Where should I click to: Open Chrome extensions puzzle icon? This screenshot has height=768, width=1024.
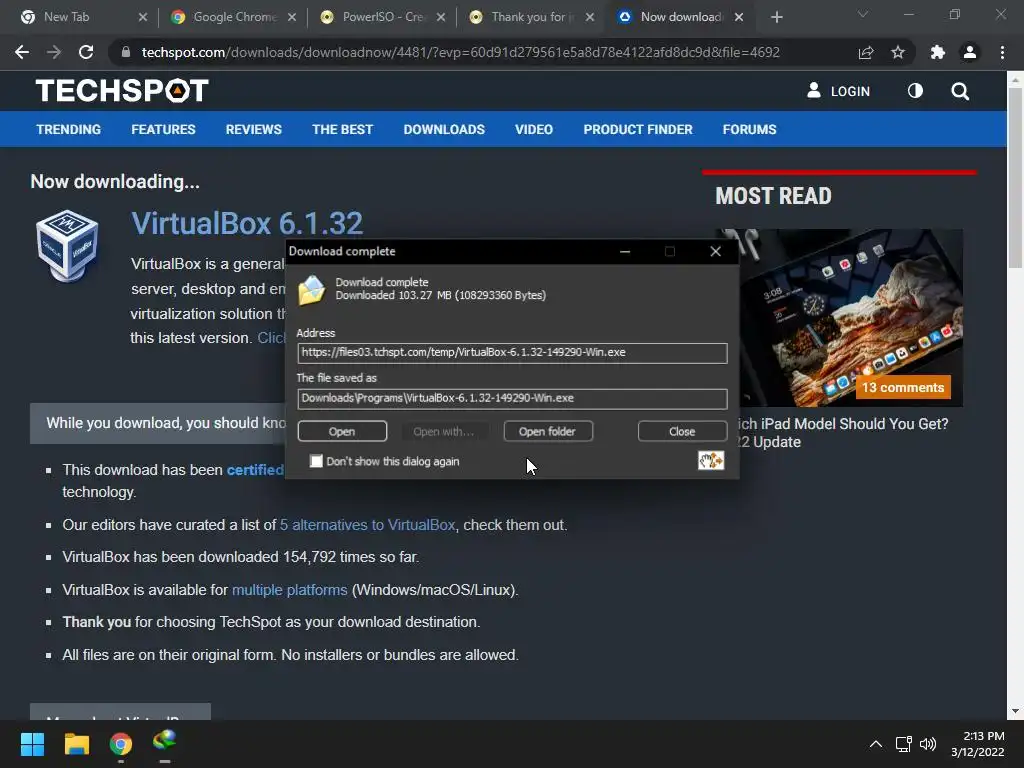(x=938, y=52)
